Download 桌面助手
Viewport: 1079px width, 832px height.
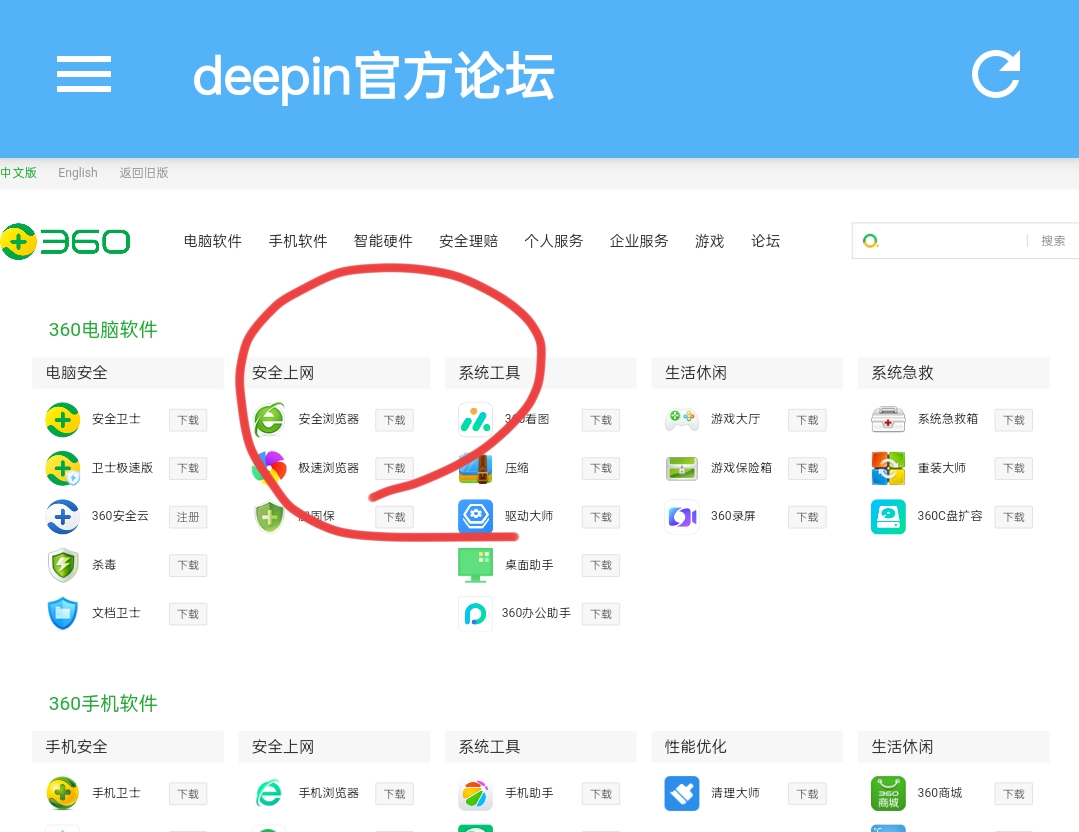click(x=601, y=565)
